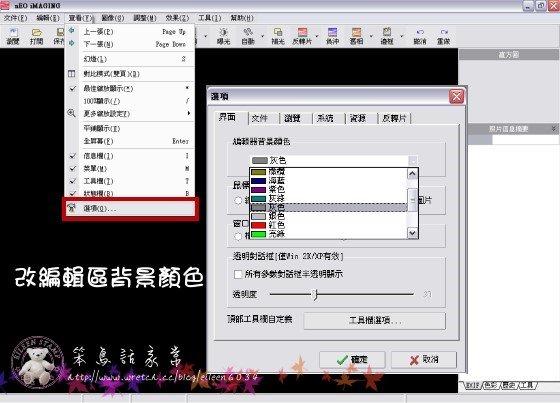Image resolution: width=560 pixels, height=403 pixels.
Task: Switch to the 文件 tab in the options dialog
Action: [264, 118]
